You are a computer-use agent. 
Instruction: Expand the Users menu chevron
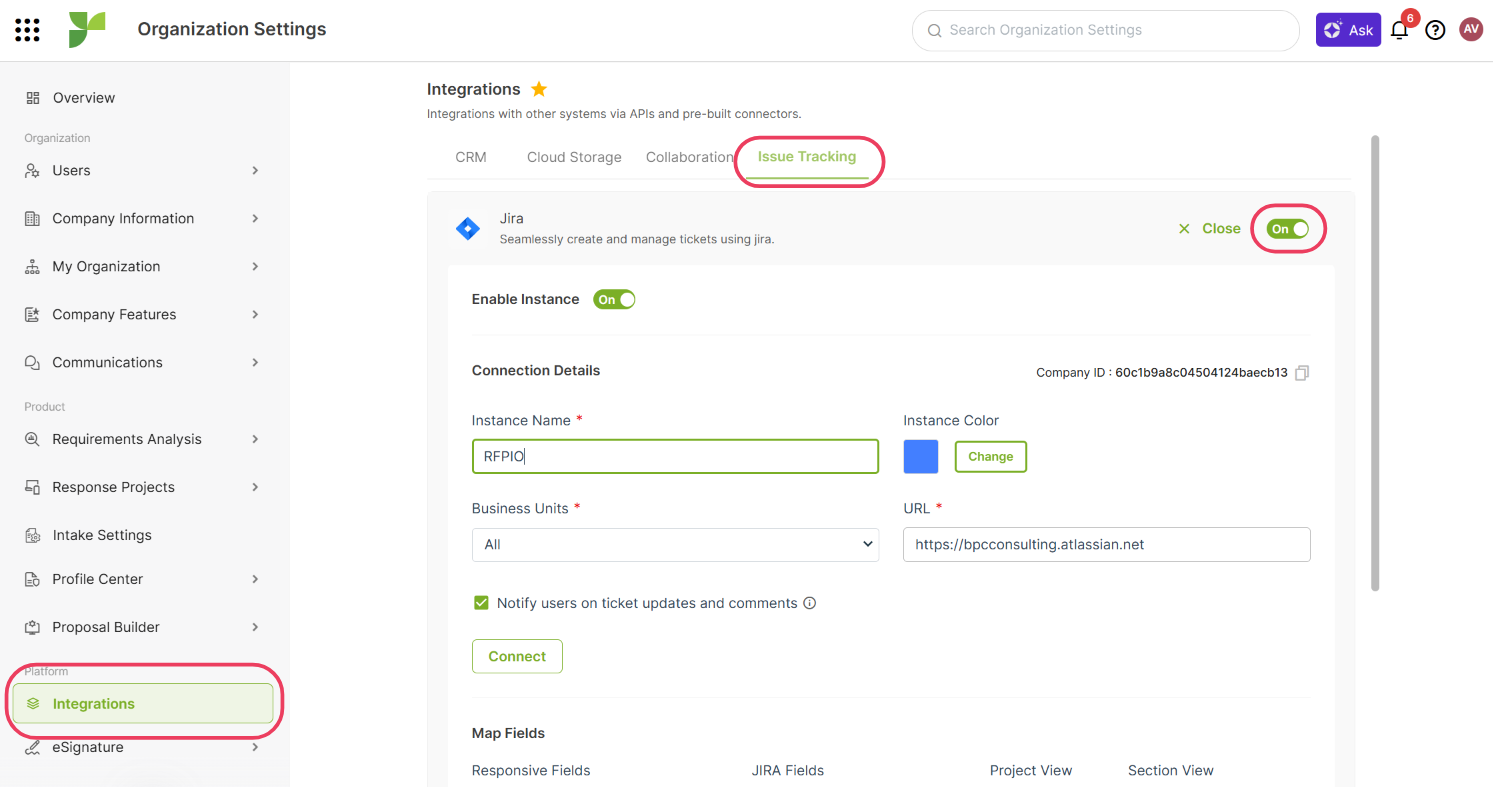point(256,171)
